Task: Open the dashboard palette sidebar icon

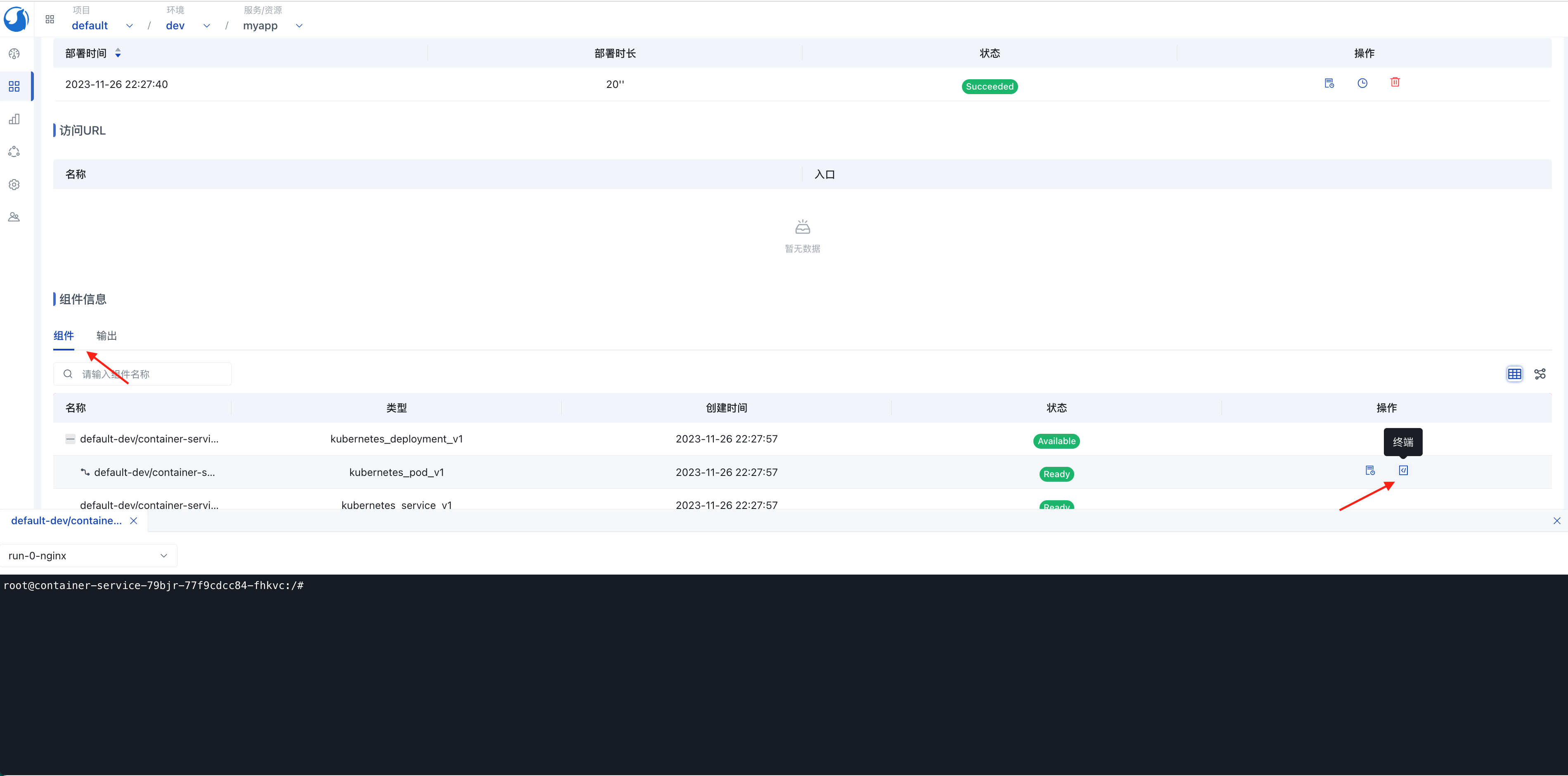Action: coord(14,54)
